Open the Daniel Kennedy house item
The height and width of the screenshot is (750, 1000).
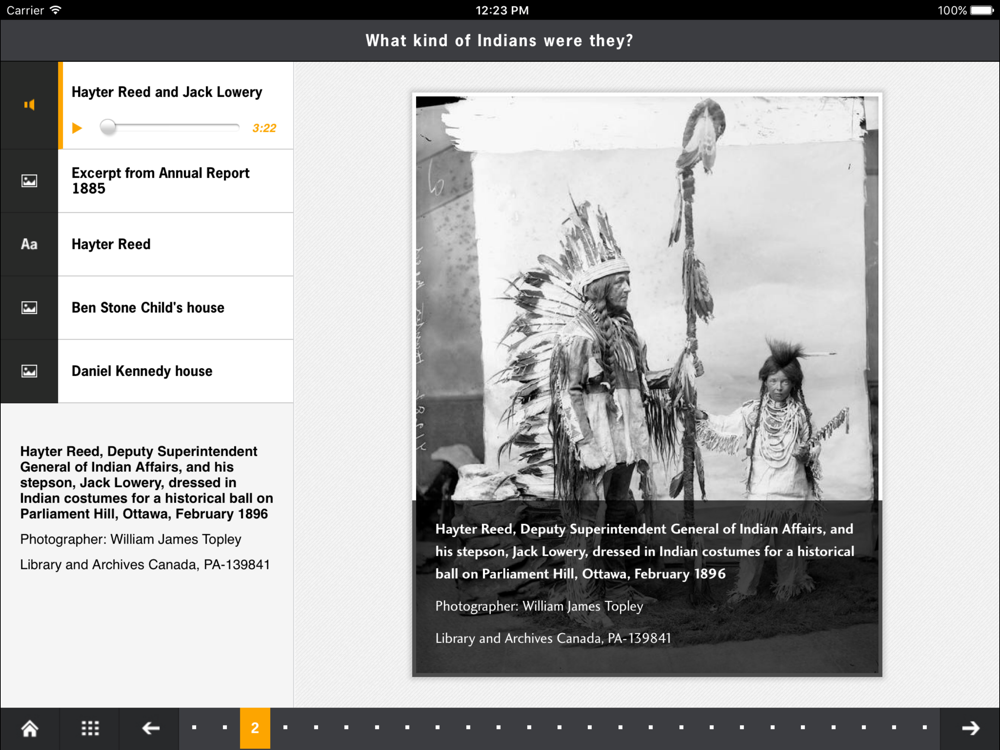pos(175,371)
